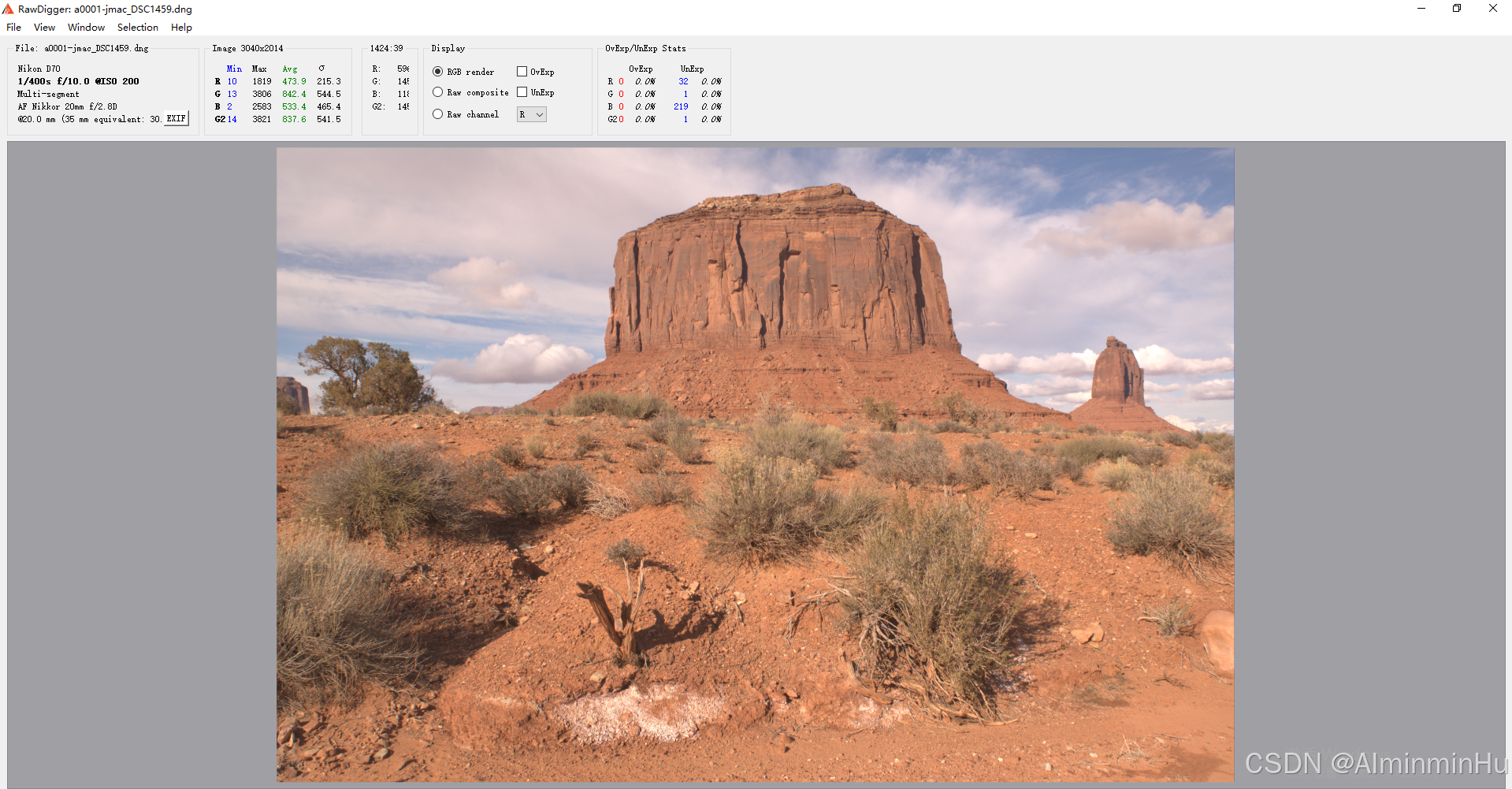Open the Window menu
The width and height of the screenshot is (1512, 789).
(x=86, y=27)
